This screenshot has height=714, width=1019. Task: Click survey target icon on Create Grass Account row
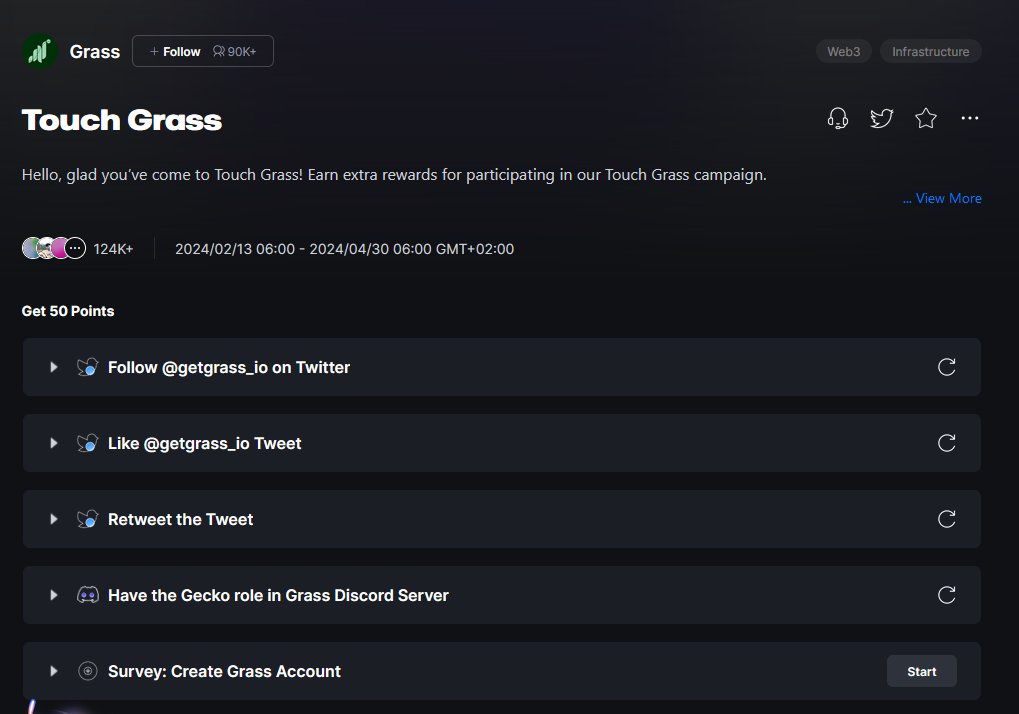88,671
